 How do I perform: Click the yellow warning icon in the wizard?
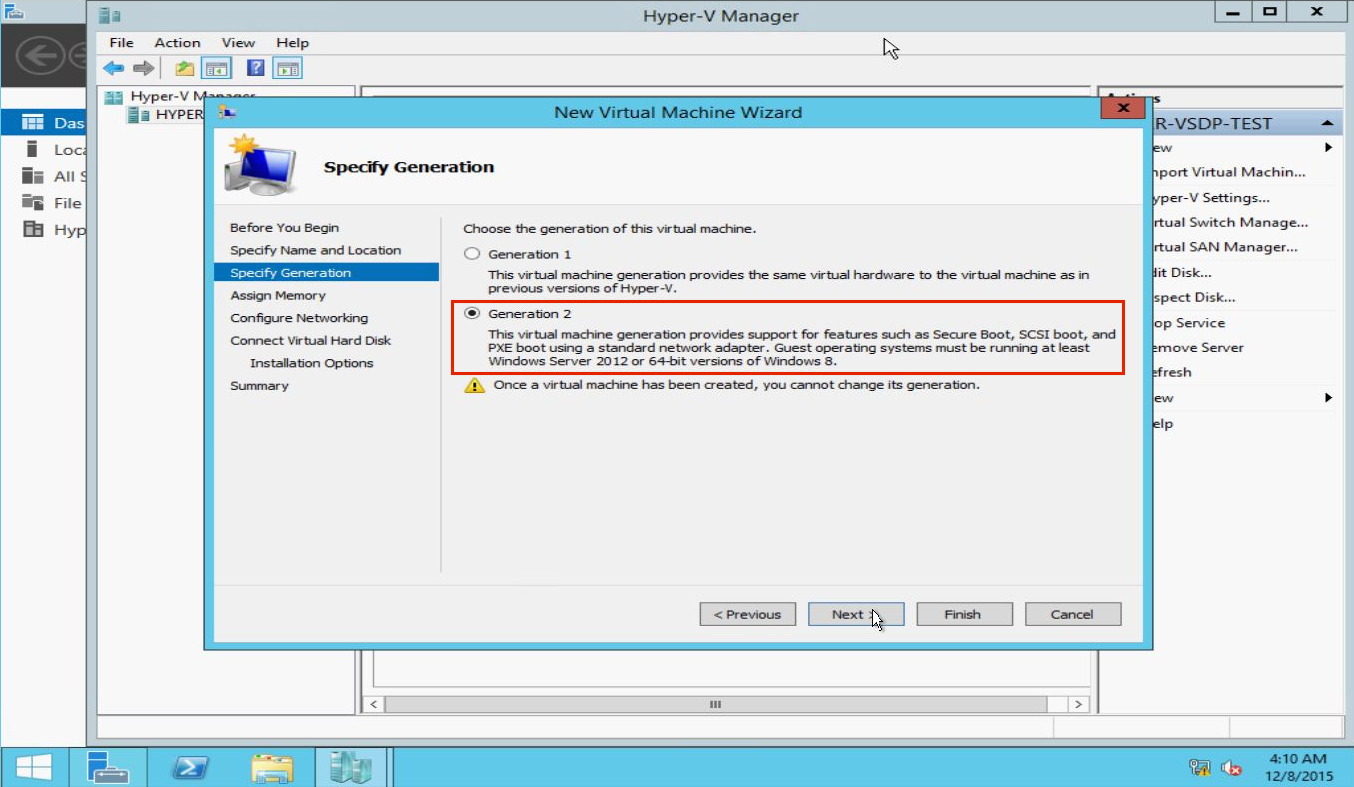[474, 385]
